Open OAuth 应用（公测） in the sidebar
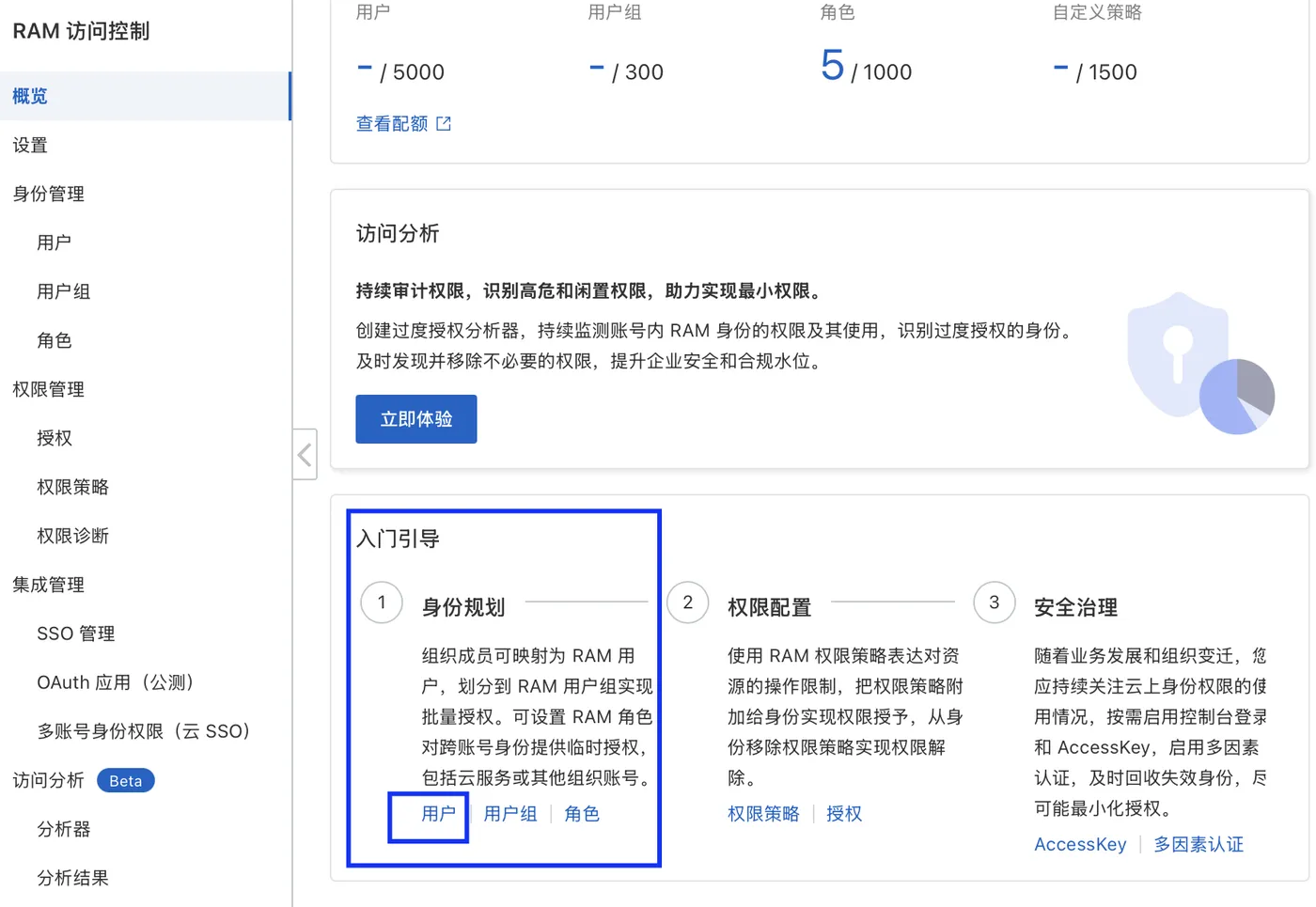This screenshot has height=907, width=1316. (x=115, y=682)
